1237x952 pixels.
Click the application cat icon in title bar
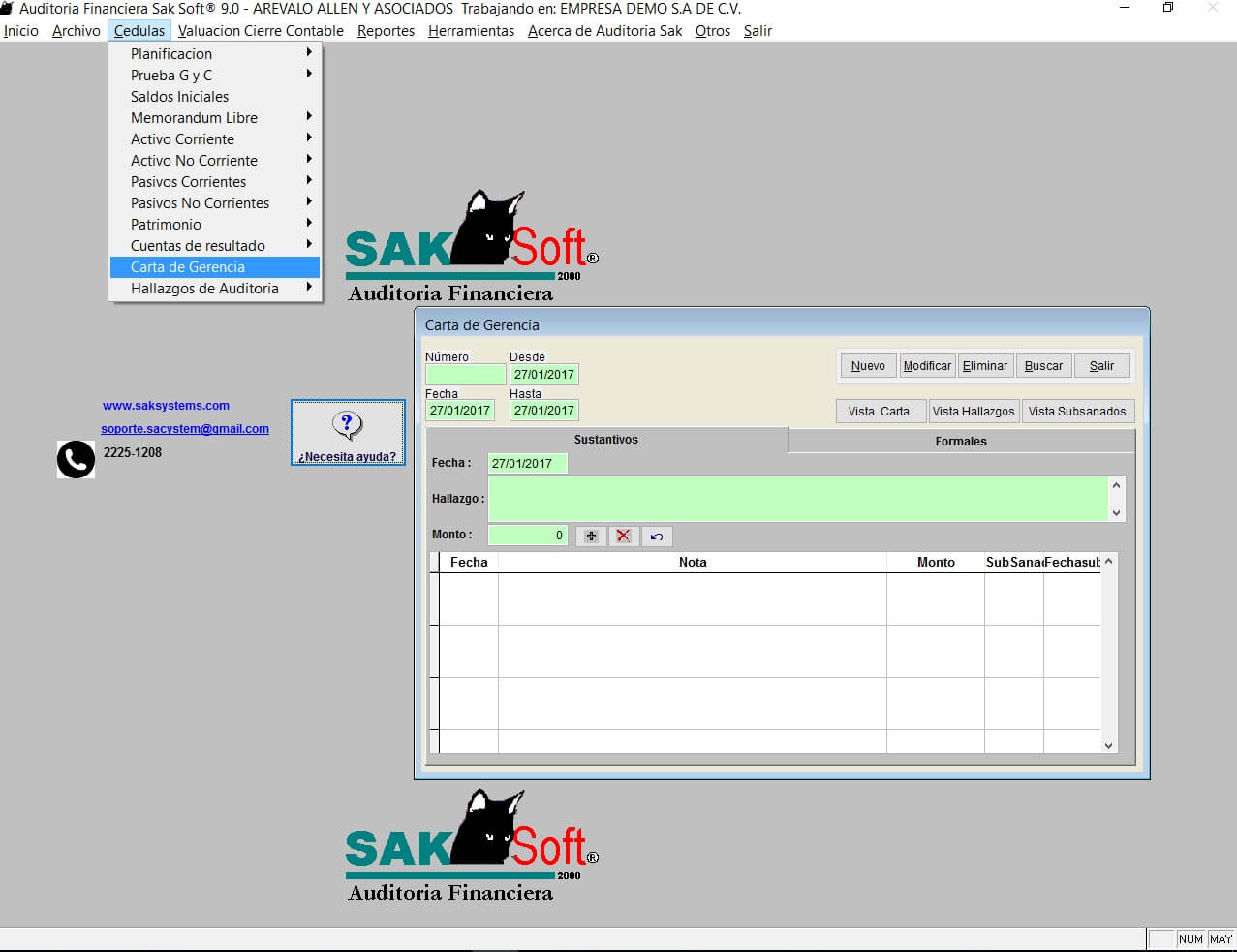7,9
